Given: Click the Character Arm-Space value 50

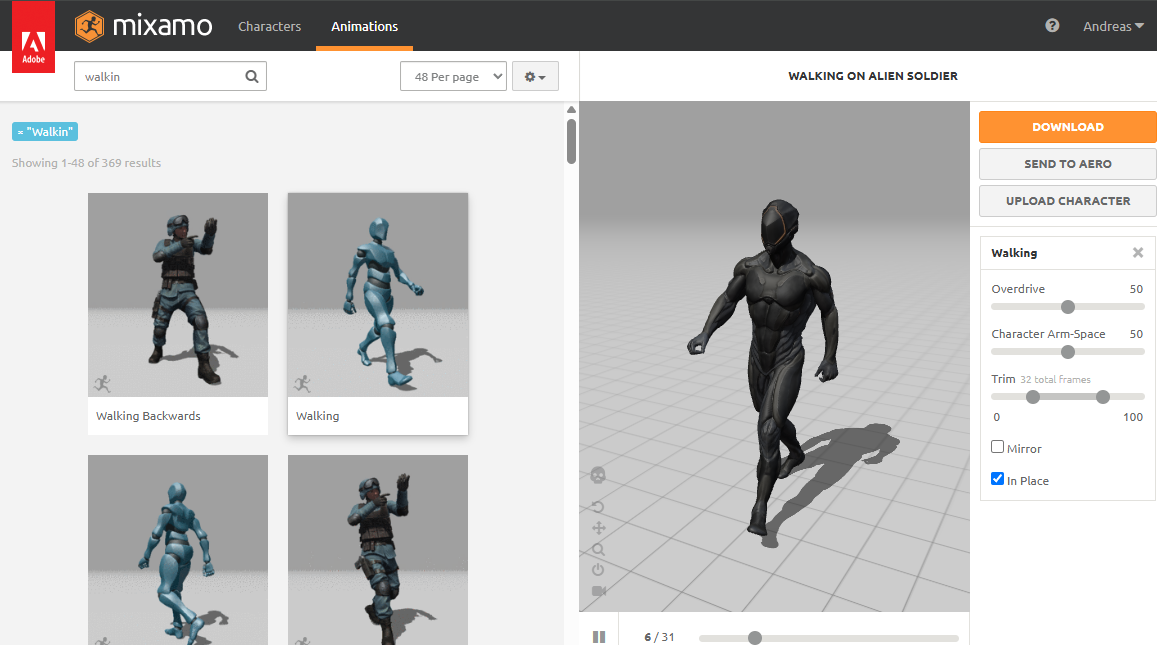Looking at the screenshot, I should (x=1136, y=334).
